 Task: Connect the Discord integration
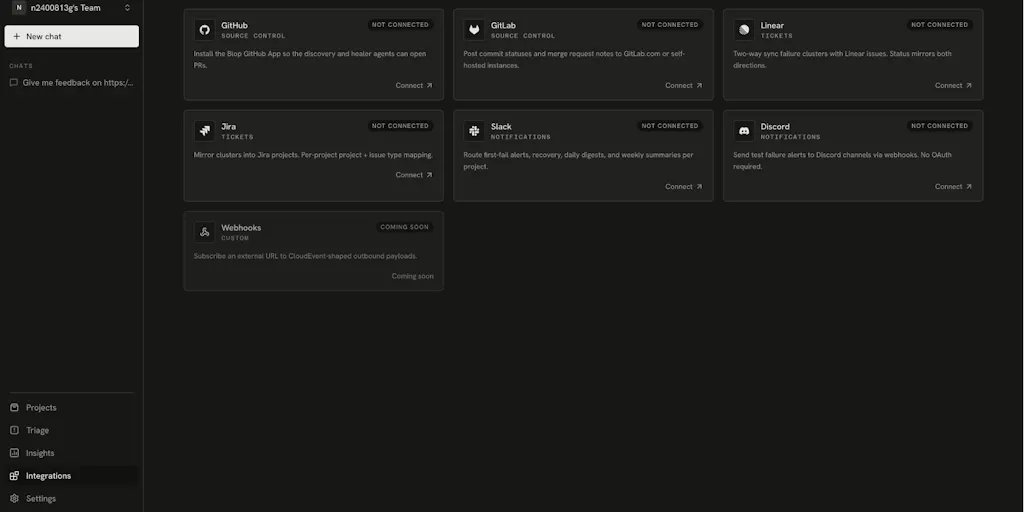coord(953,187)
